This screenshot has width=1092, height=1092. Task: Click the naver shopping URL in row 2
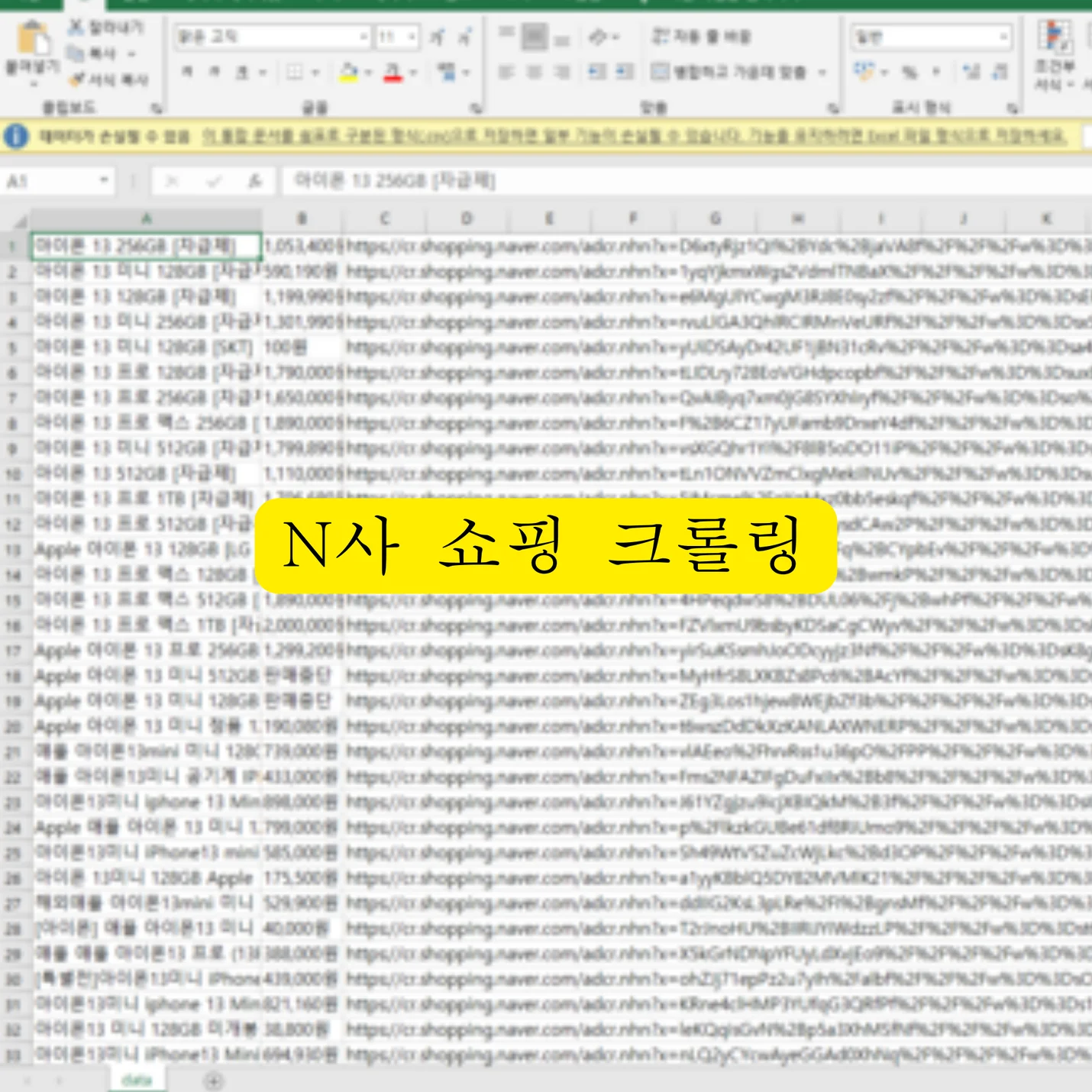(x=718, y=271)
